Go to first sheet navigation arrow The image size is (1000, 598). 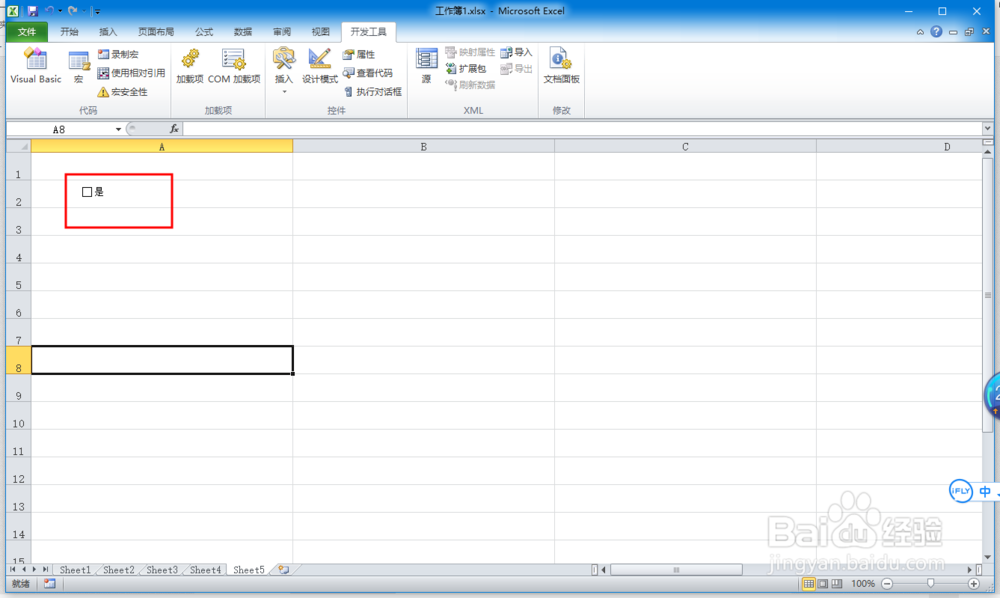[13, 569]
